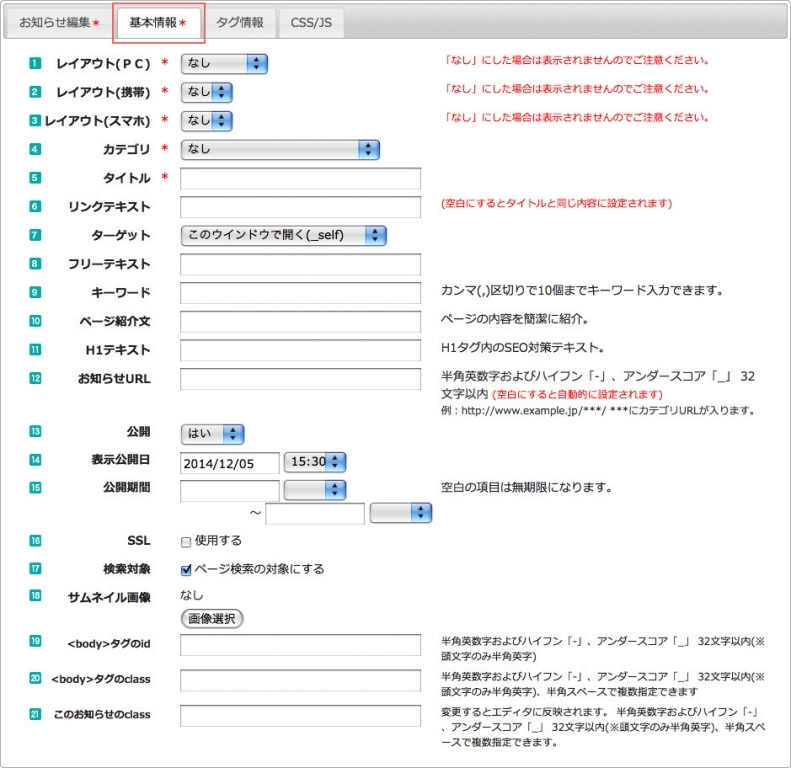Image resolution: width=791 pixels, height=768 pixels.
Task: Click the お知らせURL input field
Action: tap(300, 379)
